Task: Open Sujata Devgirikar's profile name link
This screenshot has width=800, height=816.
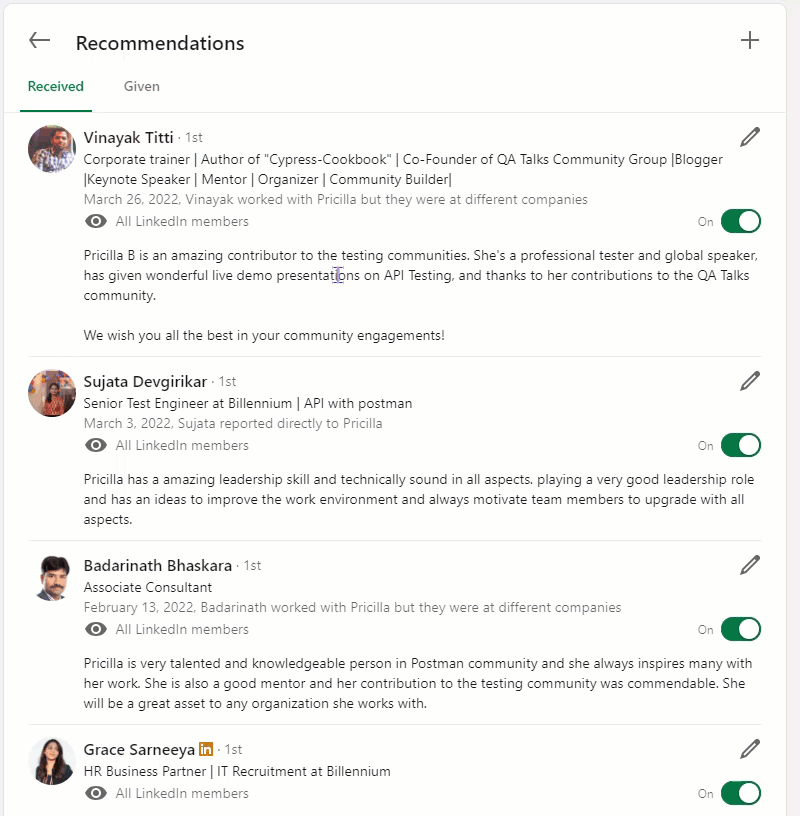Action: (145, 381)
